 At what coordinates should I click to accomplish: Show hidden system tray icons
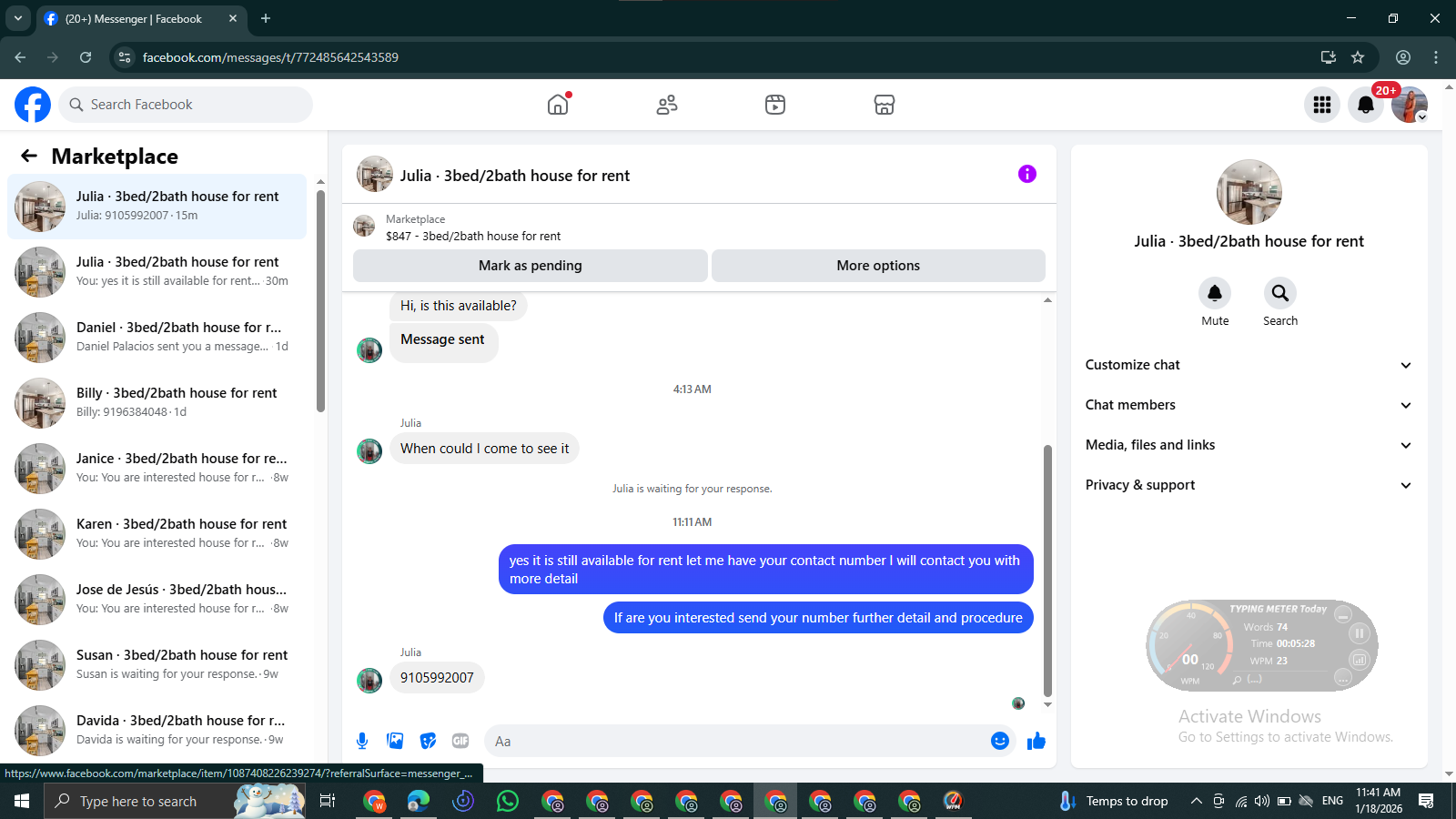tap(1196, 801)
